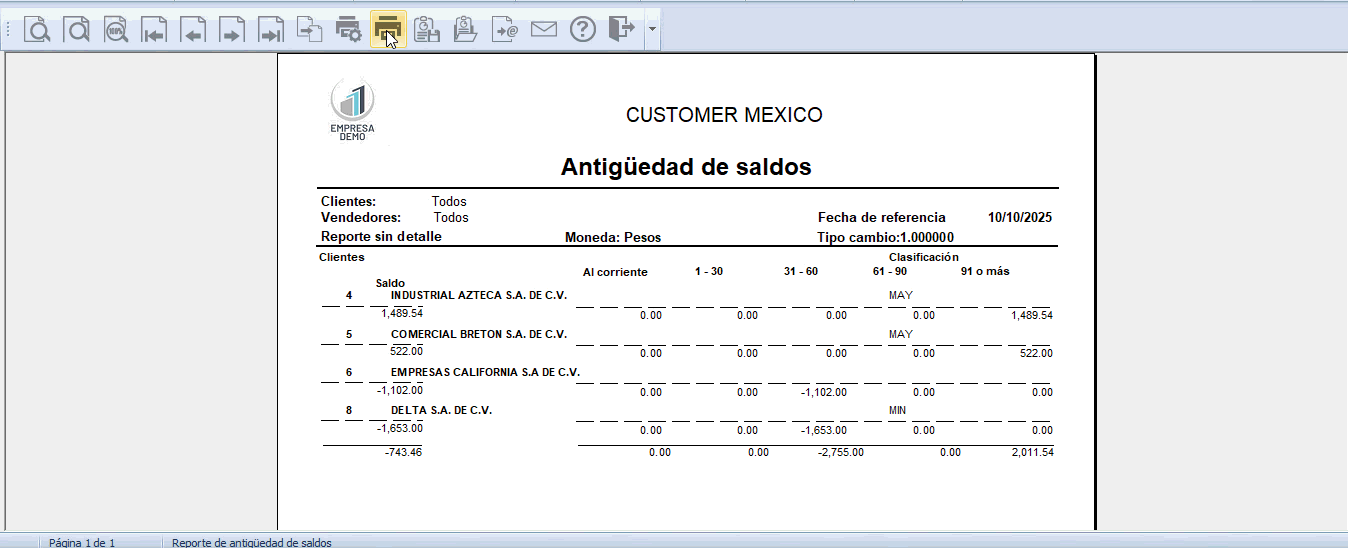The width and height of the screenshot is (1348, 548).
Task: Click the go-to-page icon
Action: pos(310,30)
